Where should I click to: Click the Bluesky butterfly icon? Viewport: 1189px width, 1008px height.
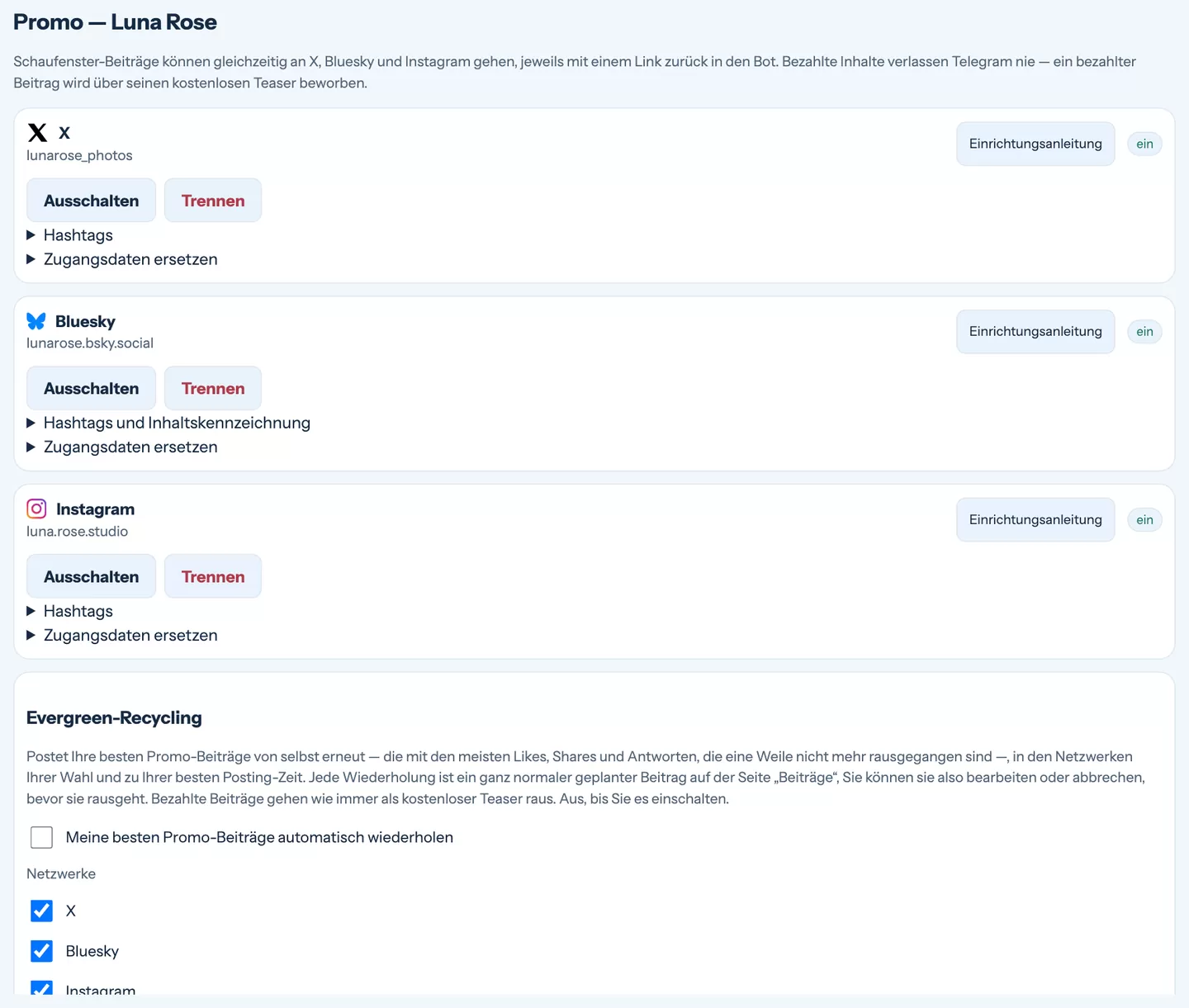(36, 321)
